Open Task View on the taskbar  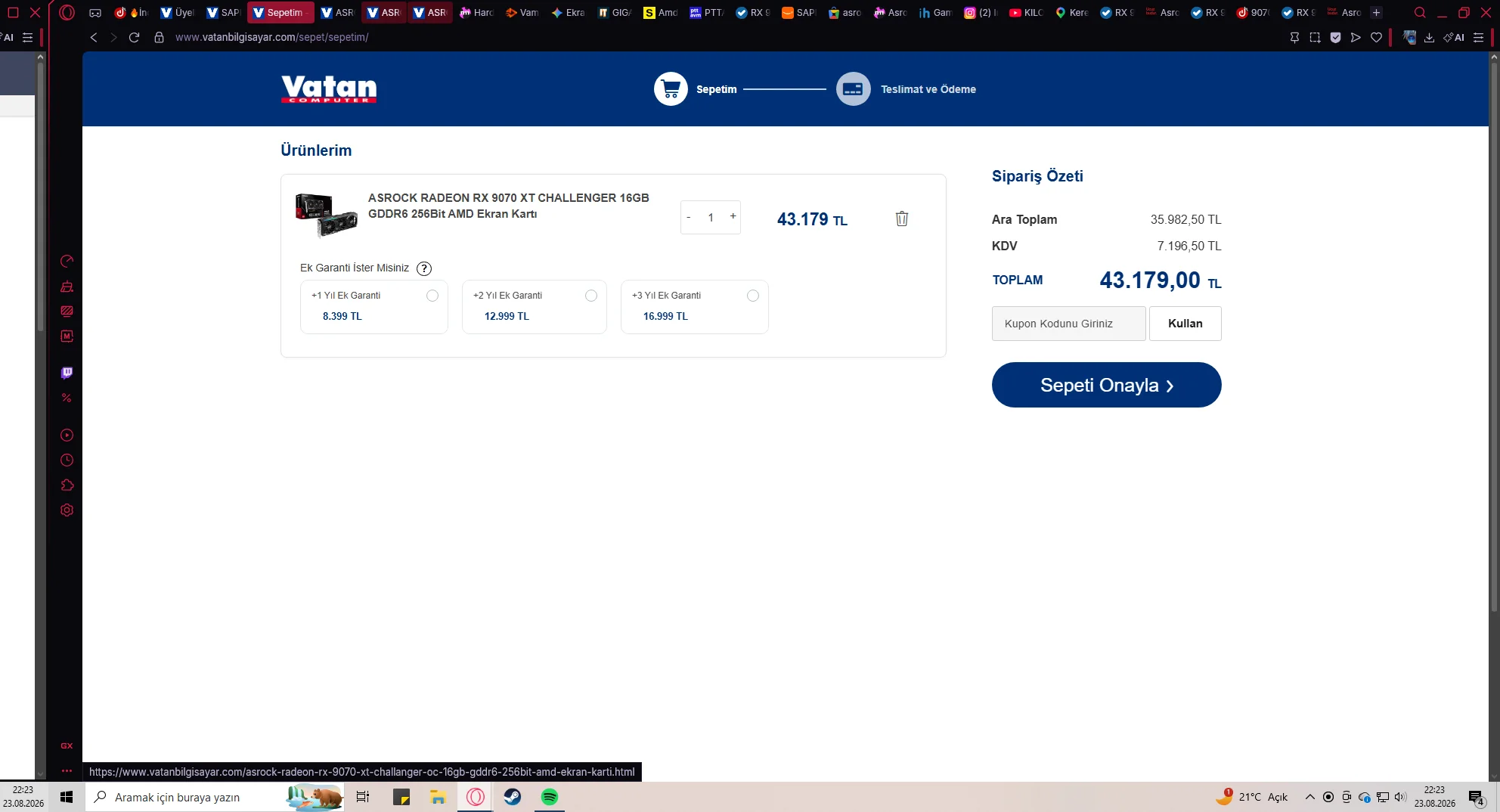[x=363, y=797]
